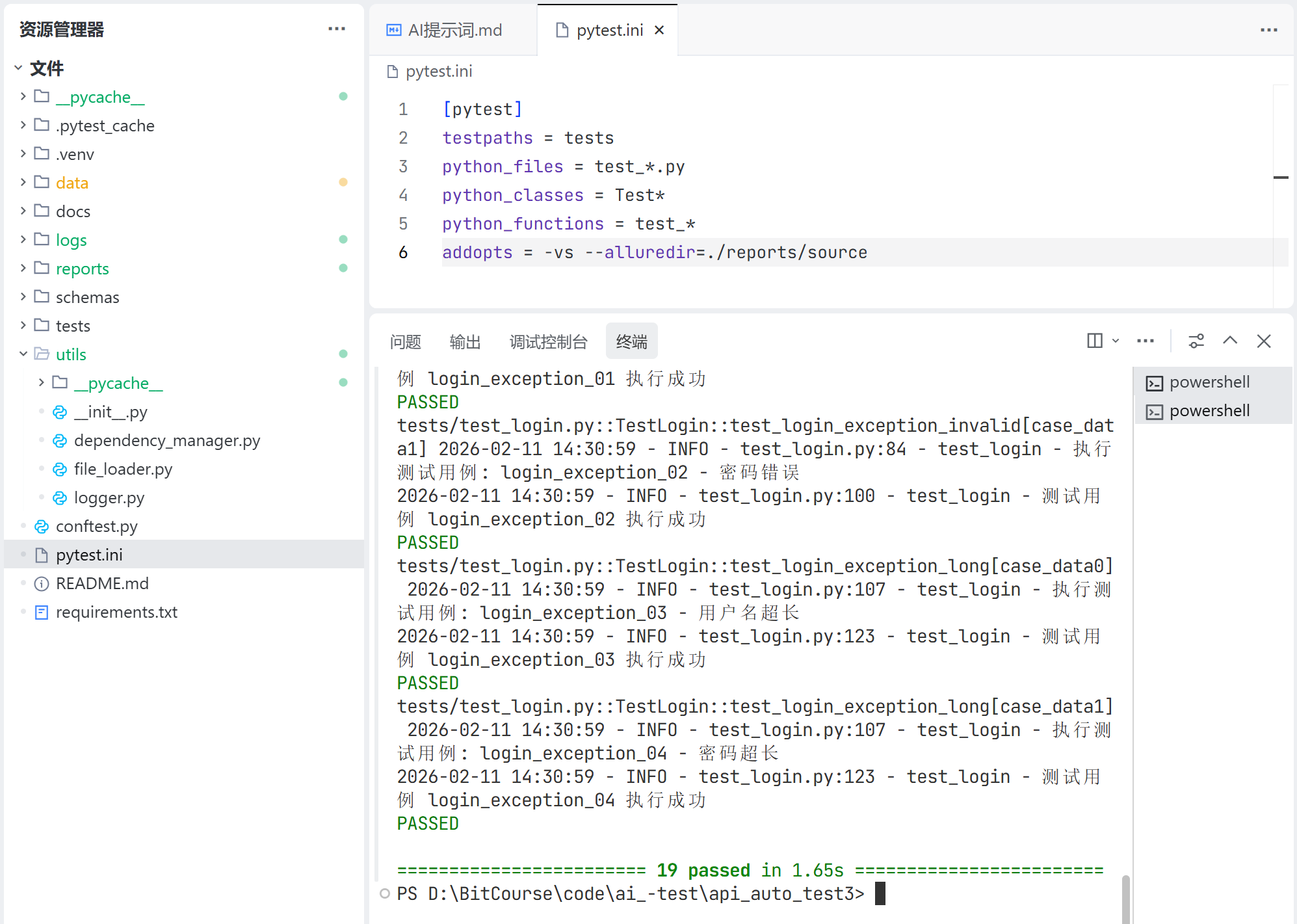Open explorer more actions ellipsis
Viewport: 1297px width, 924px height.
click(x=337, y=29)
